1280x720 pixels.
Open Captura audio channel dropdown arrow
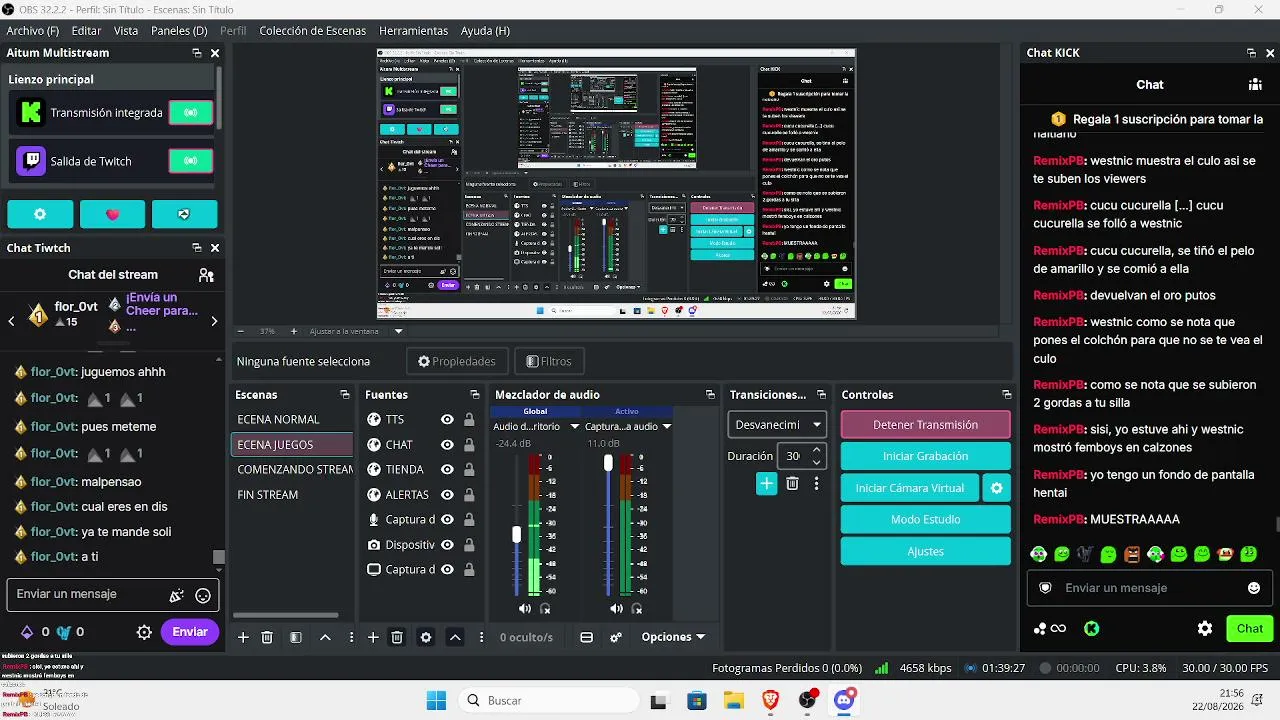pos(667,427)
